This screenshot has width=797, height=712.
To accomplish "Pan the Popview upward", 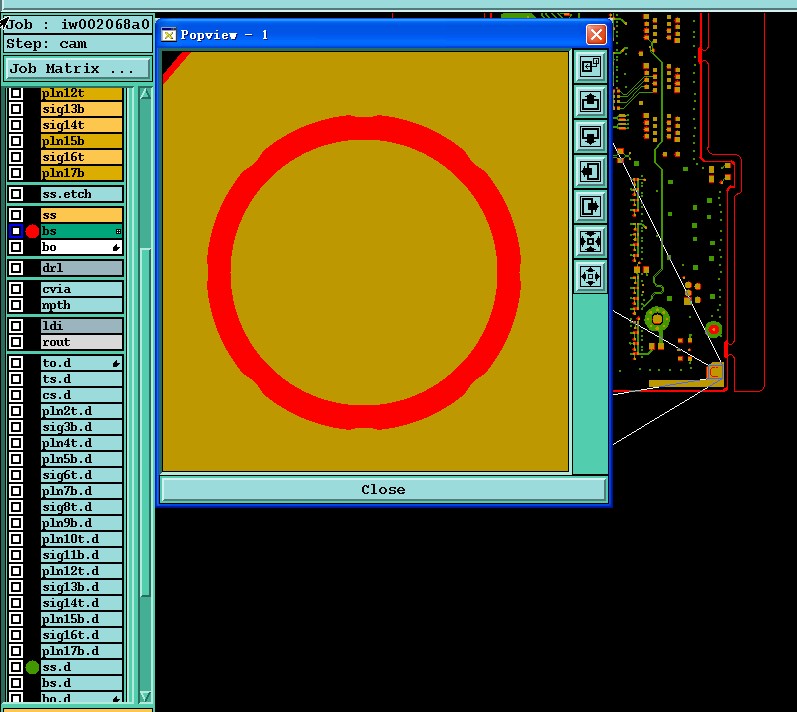I will (590, 102).
